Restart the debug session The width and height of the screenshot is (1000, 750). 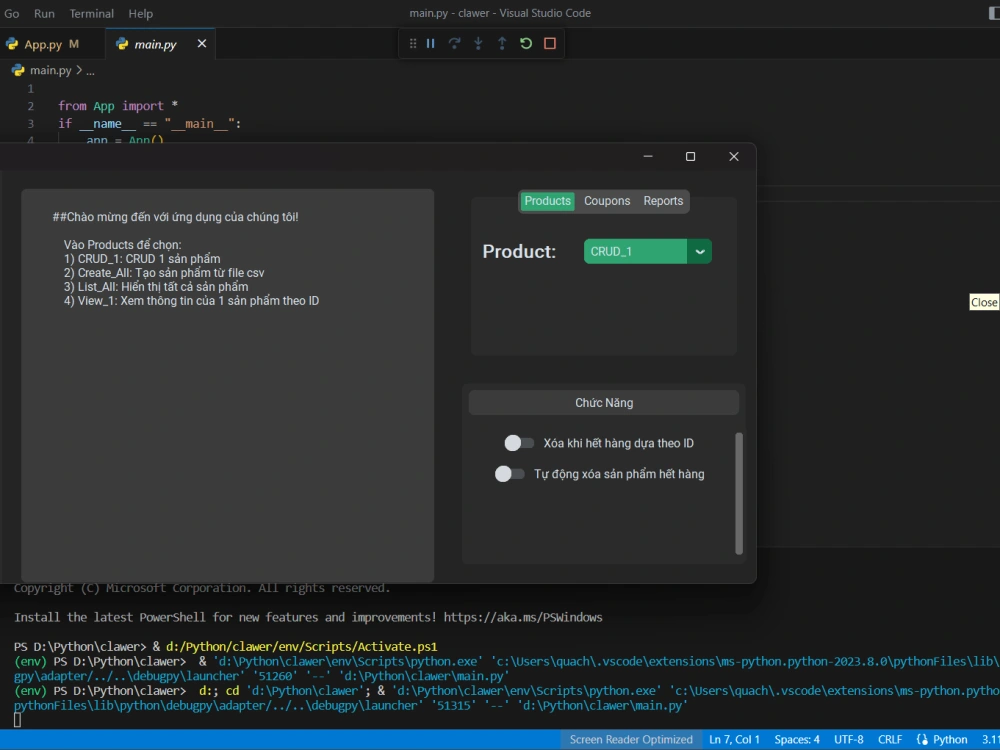526,43
